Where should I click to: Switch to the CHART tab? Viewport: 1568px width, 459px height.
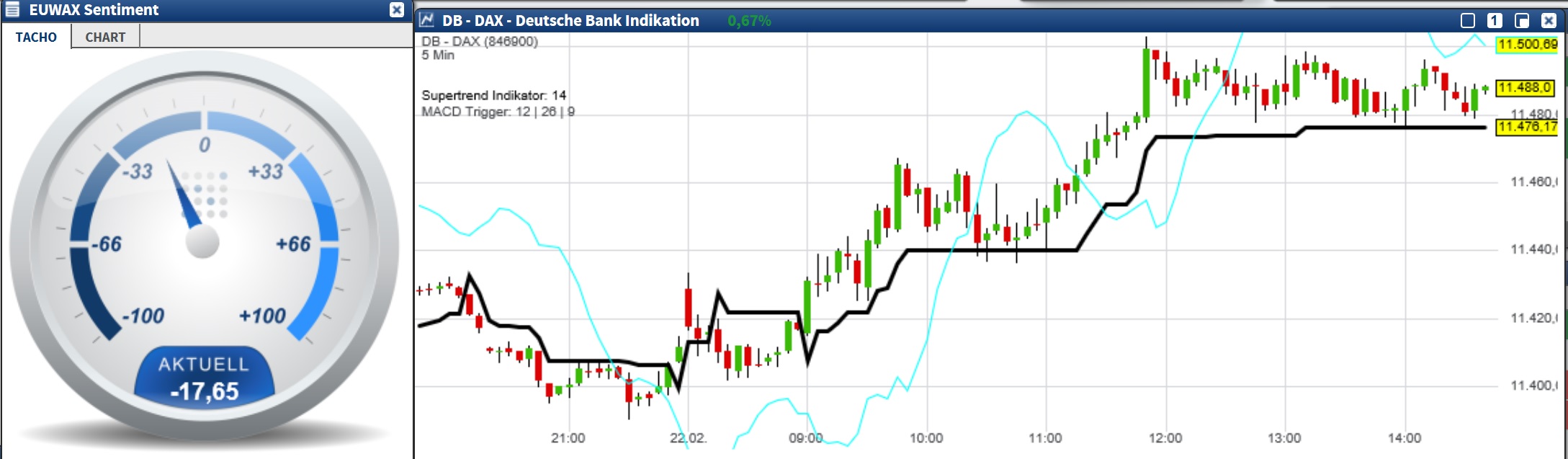[x=105, y=37]
